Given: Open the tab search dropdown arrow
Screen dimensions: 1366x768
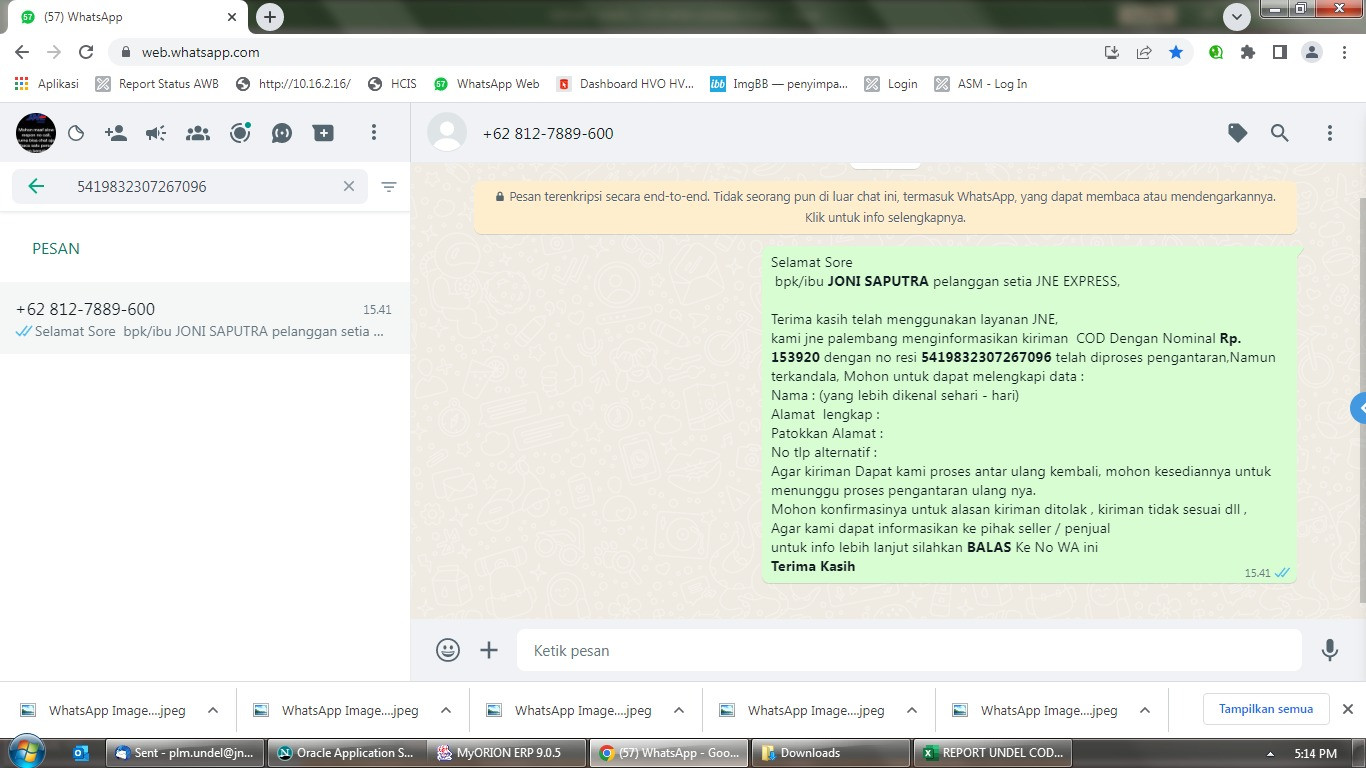Looking at the screenshot, I should [1237, 16].
